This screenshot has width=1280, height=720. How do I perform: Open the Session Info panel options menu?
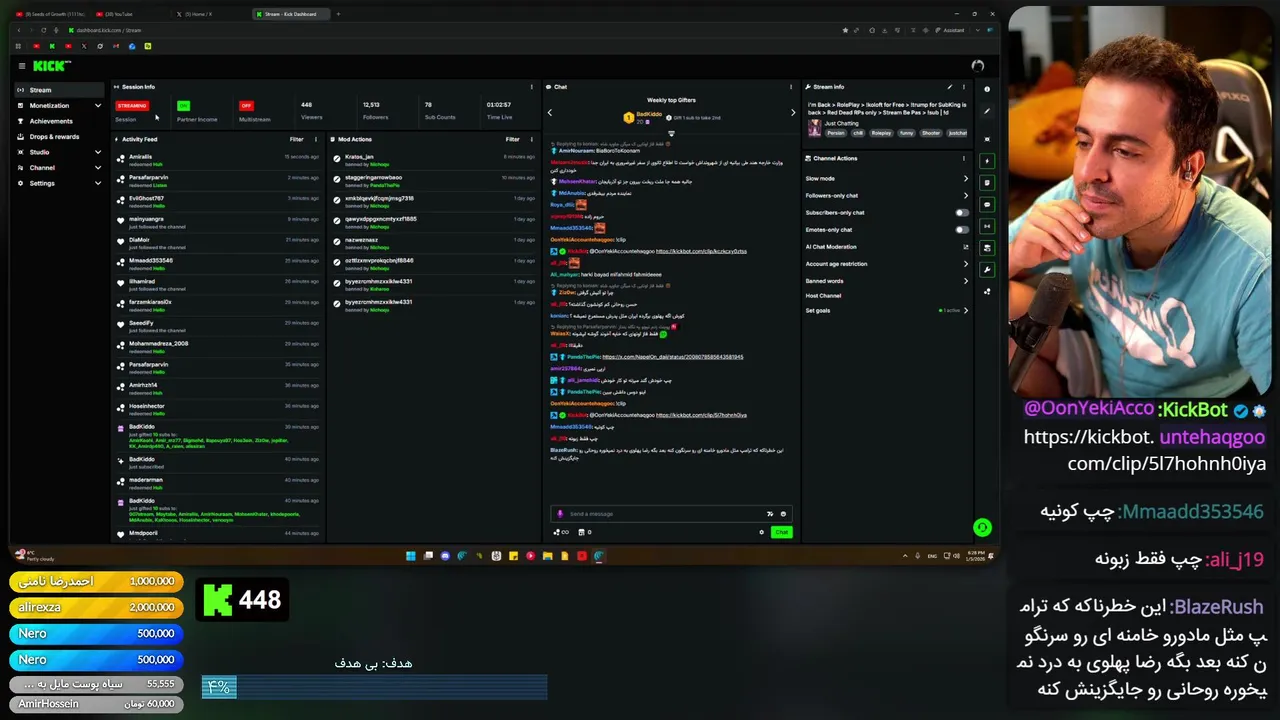(x=531, y=87)
